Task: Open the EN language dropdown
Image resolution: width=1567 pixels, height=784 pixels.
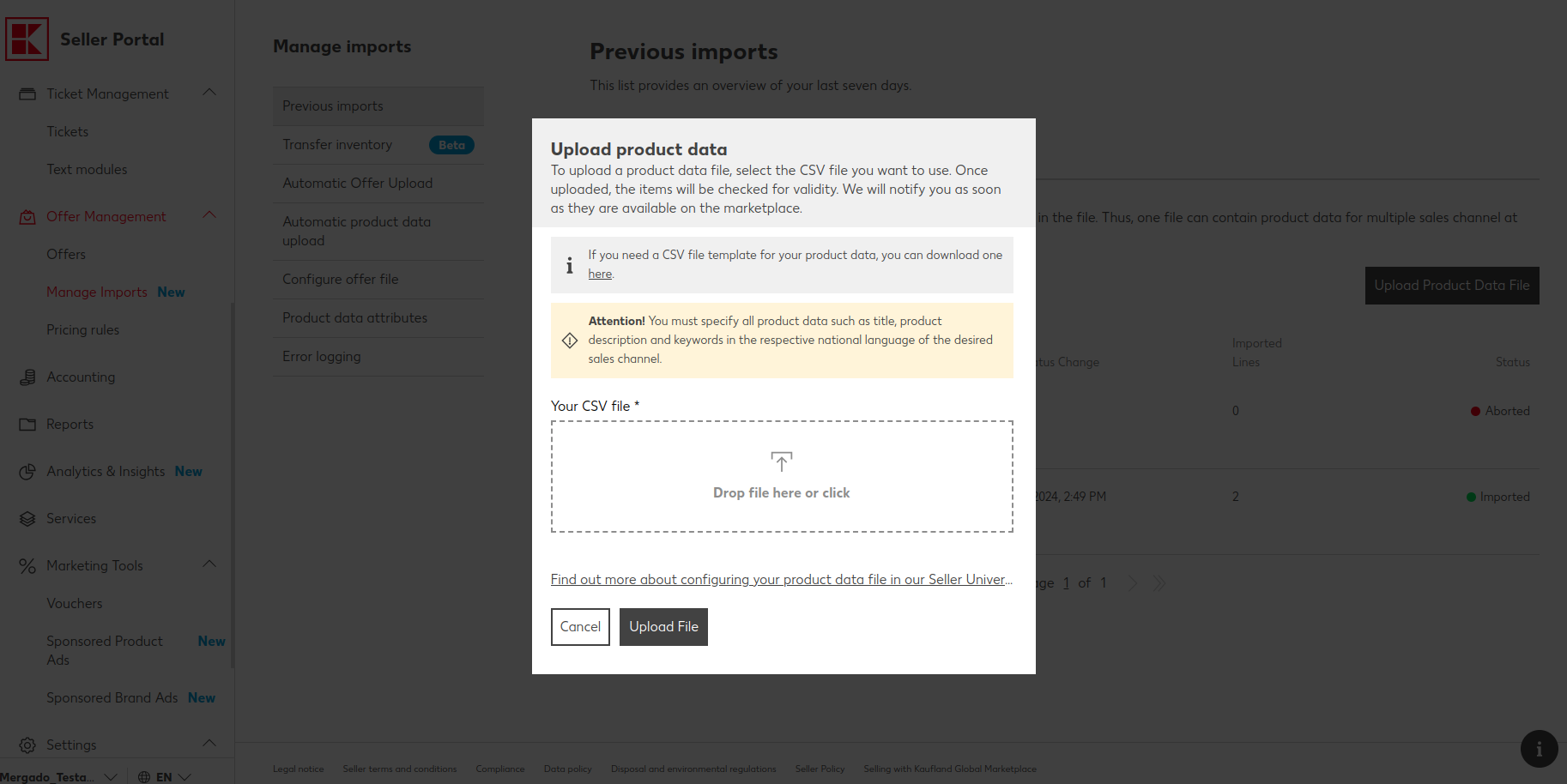Action: [x=165, y=777]
